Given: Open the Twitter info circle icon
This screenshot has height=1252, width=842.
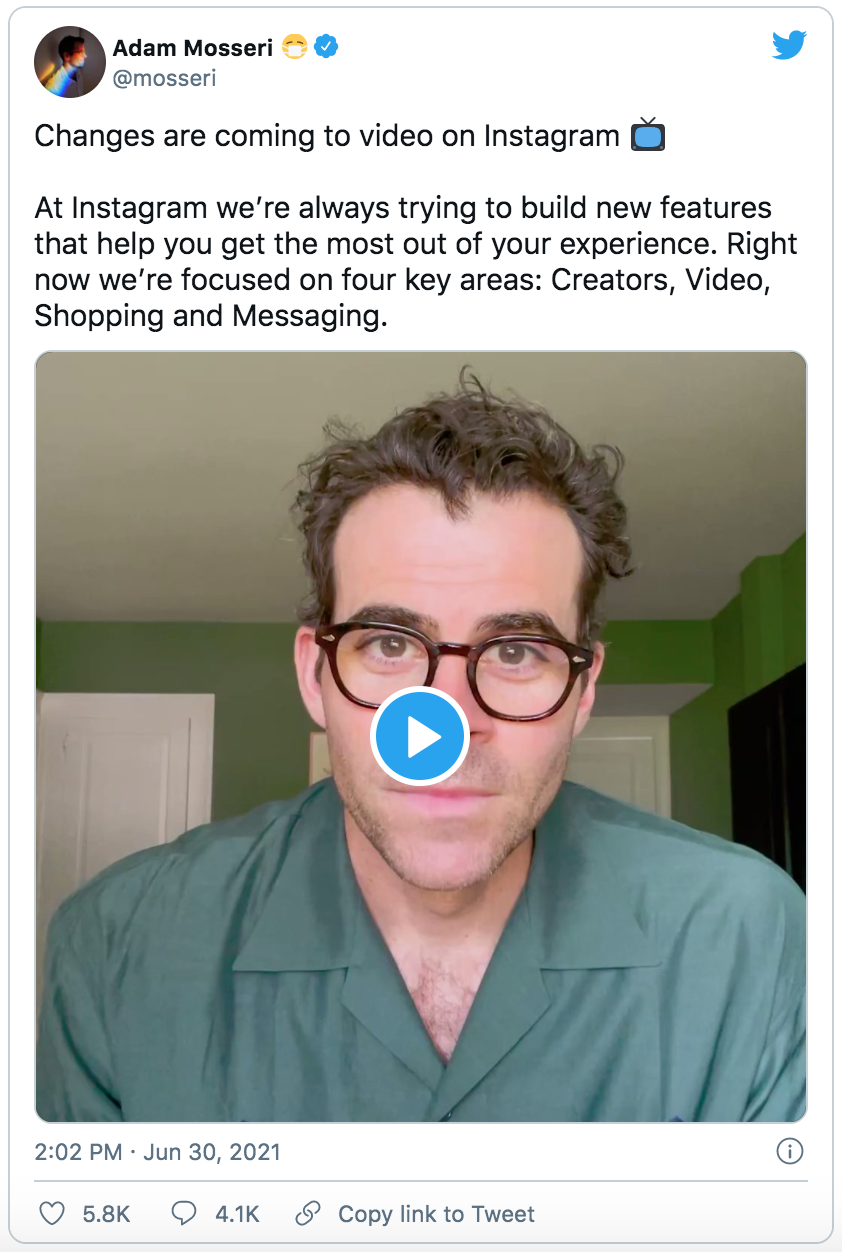Looking at the screenshot, I should 790,1152.
